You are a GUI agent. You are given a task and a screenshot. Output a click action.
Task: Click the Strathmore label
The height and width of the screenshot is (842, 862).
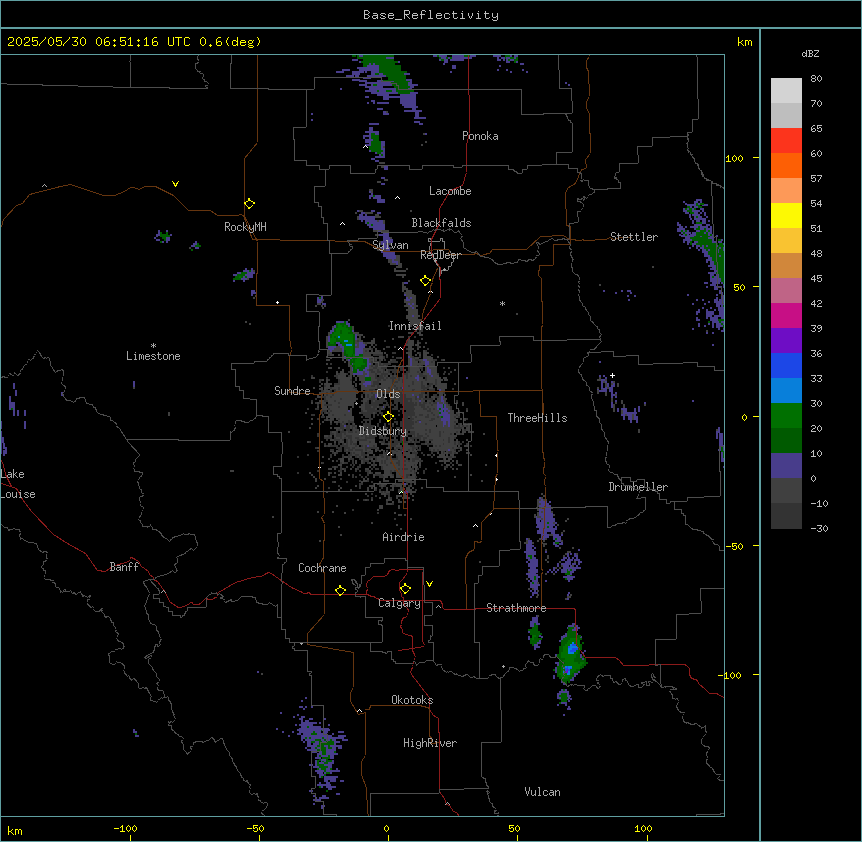pos(516,608)
